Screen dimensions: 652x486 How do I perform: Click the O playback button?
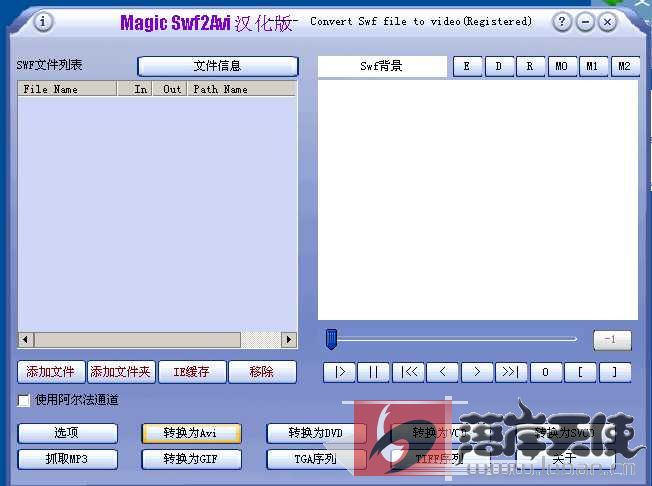(x=546, y=372)
